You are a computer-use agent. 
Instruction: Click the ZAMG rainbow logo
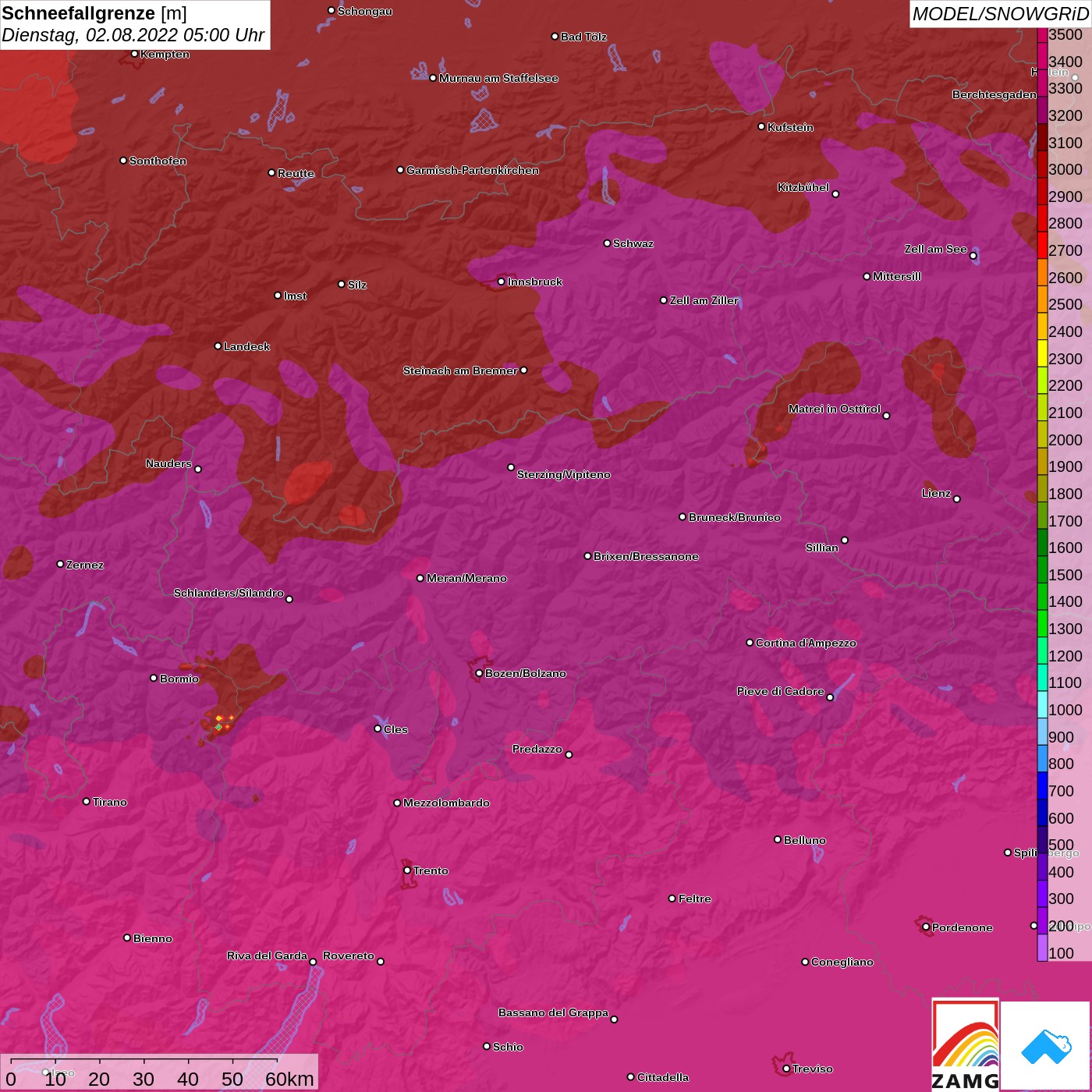[x=965, y=1045]
